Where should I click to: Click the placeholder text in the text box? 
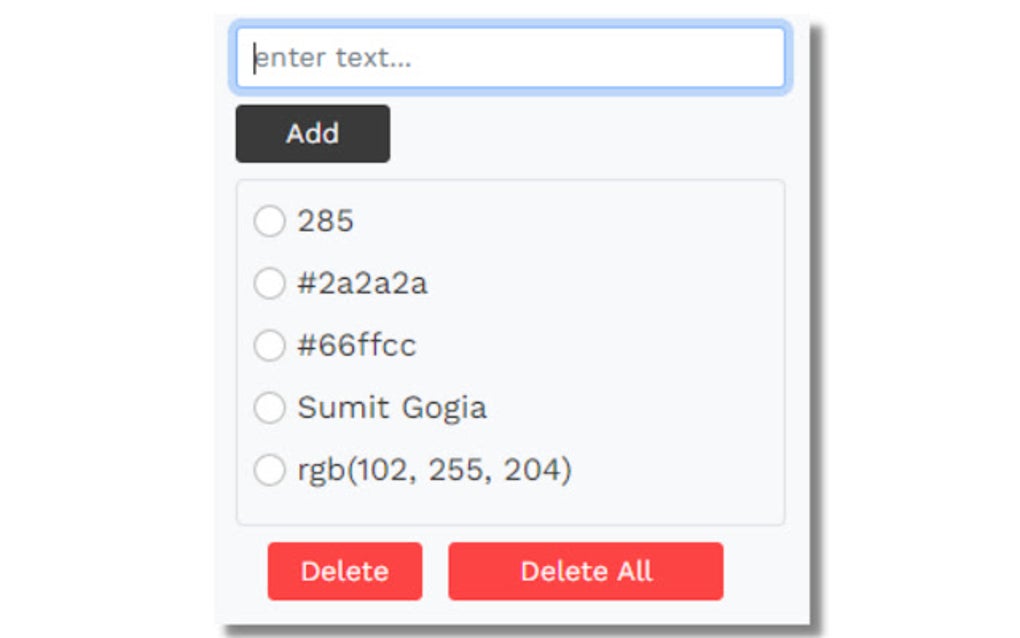[333, 58]
